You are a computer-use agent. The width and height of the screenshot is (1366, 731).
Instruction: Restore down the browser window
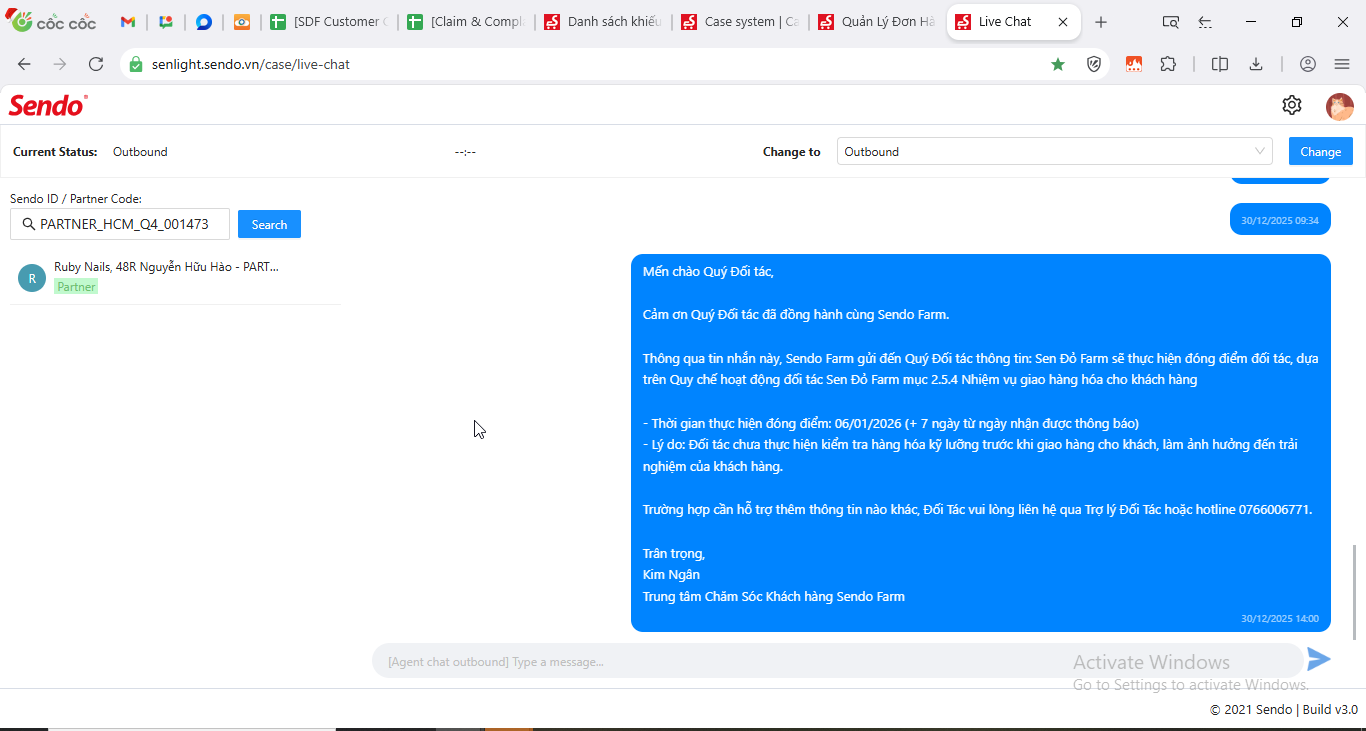(x=1297, y=22)
